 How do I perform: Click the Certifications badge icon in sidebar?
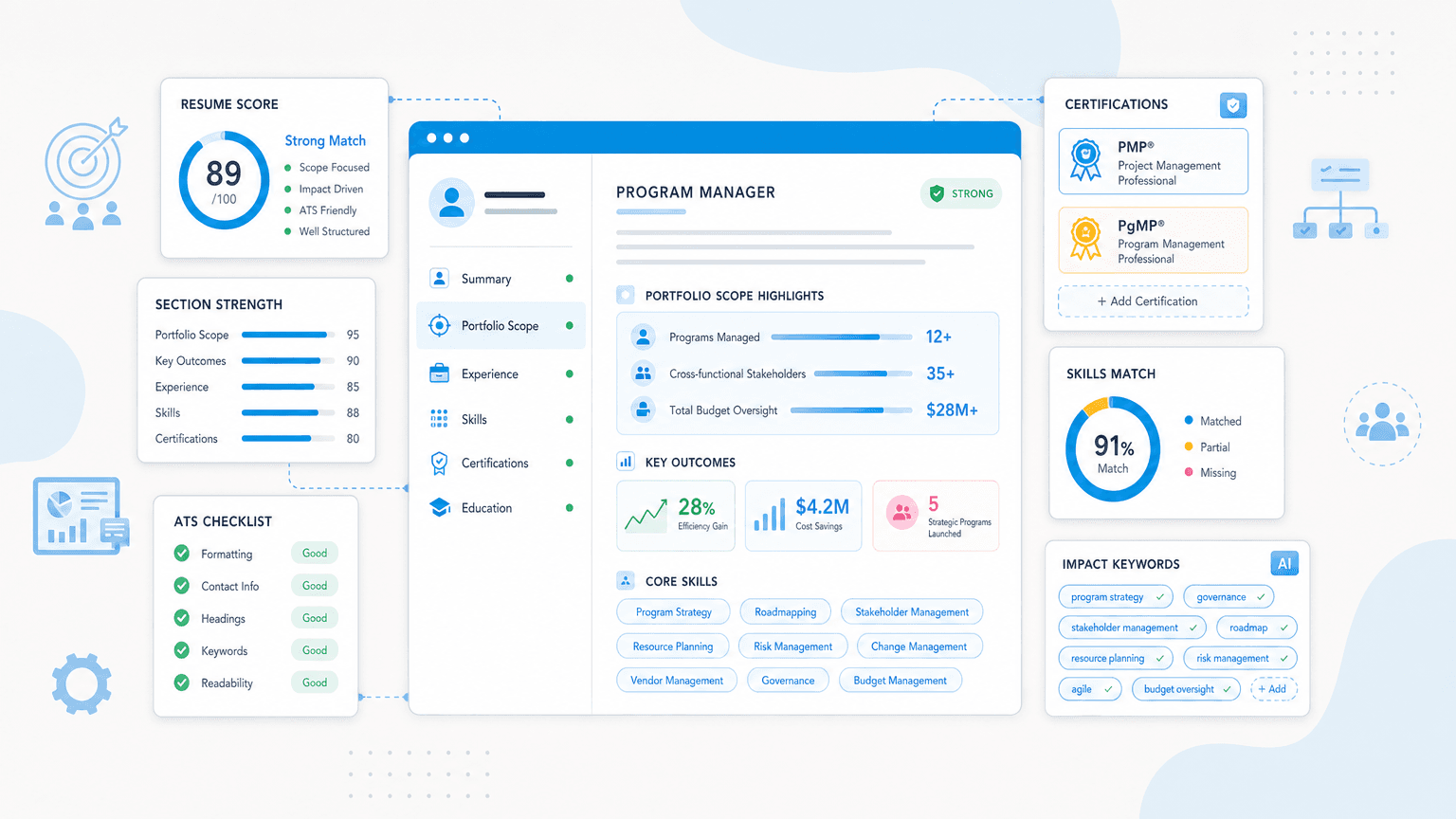(439, 463)
